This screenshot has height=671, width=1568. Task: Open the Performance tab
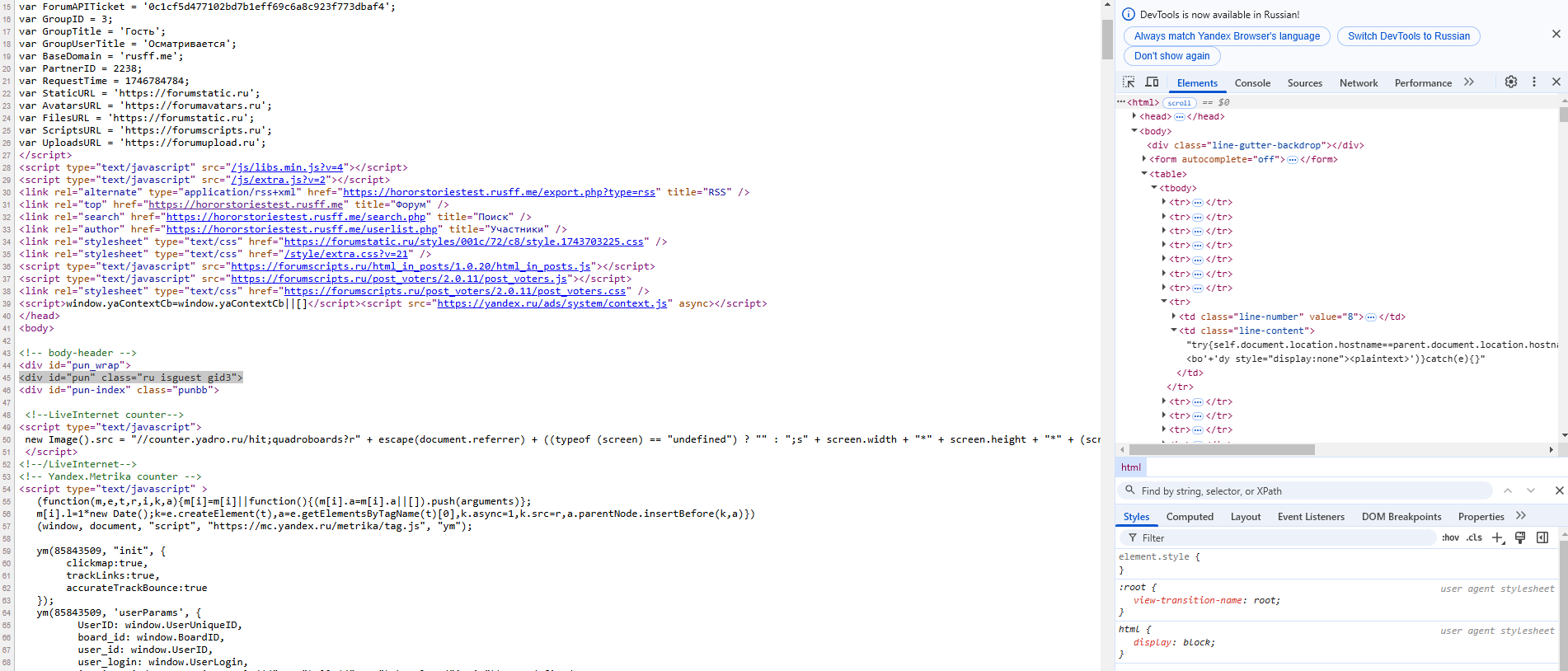coord(1423,83)
